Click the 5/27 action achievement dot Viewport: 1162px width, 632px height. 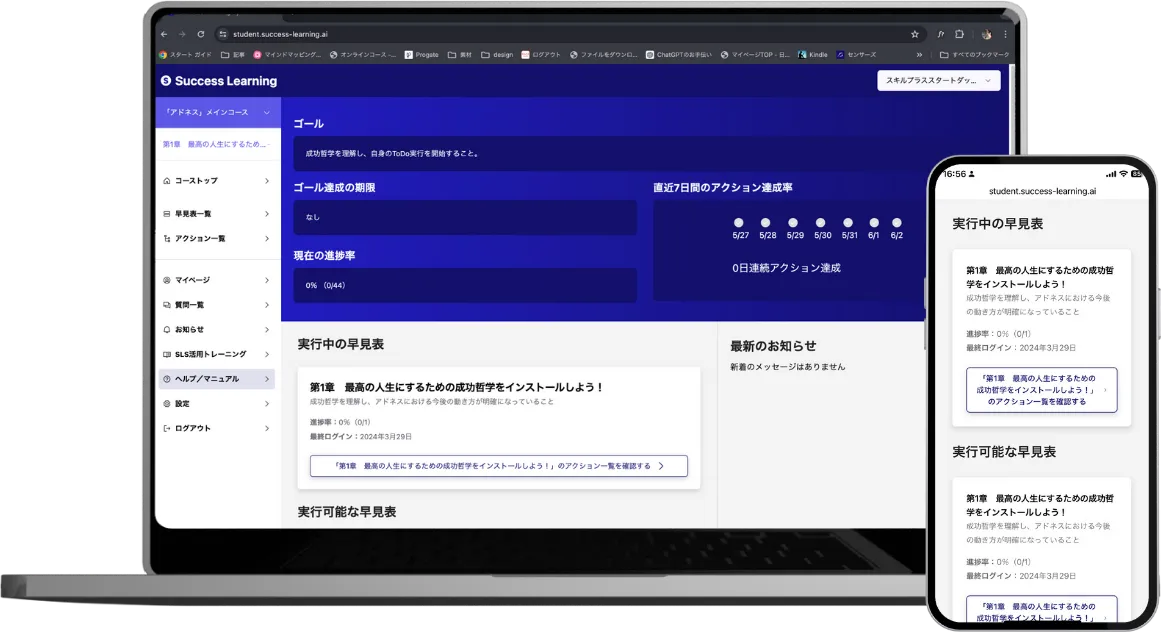click(739, 222)
